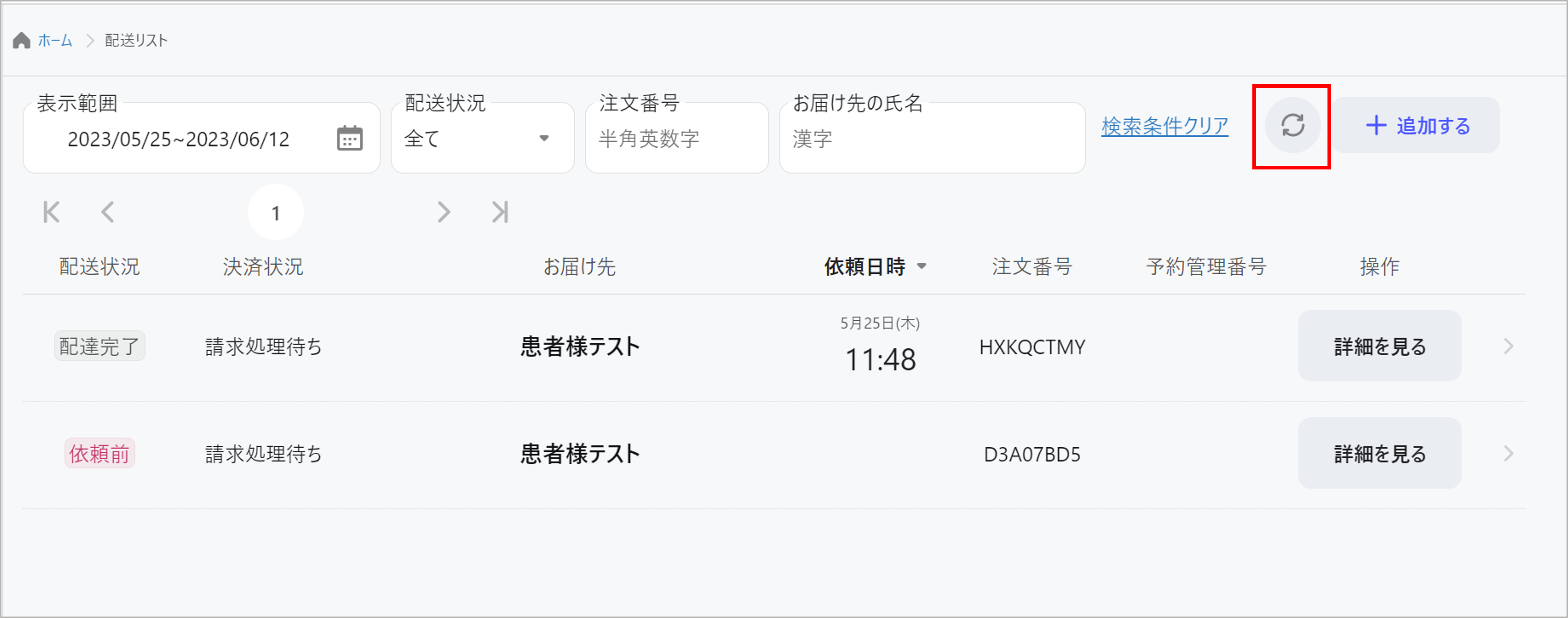Focus the お届け先の氏名 input field

pos(931,139)
